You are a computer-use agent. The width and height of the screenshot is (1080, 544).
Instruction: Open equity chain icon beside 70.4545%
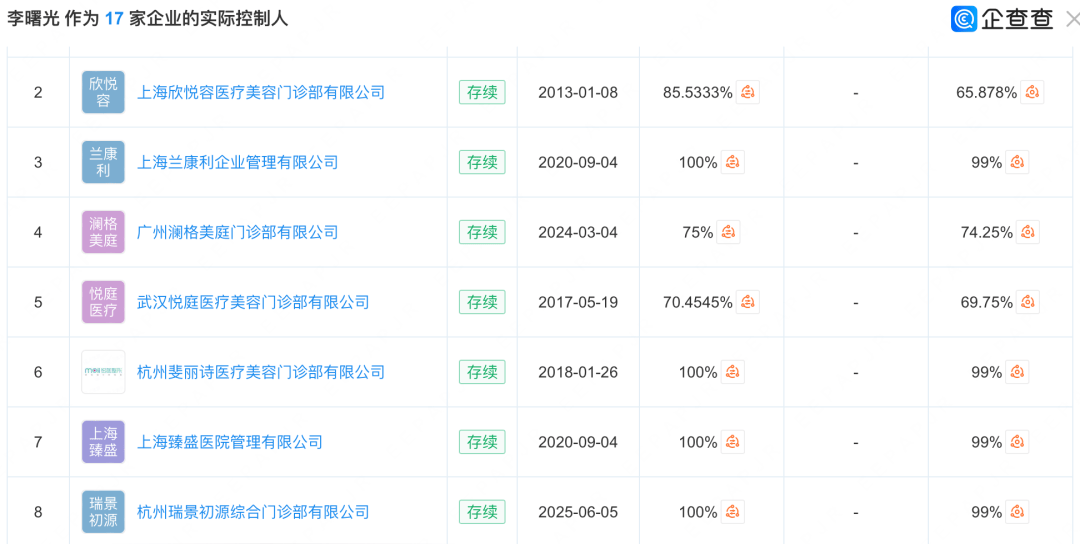[x=748, y=302]
